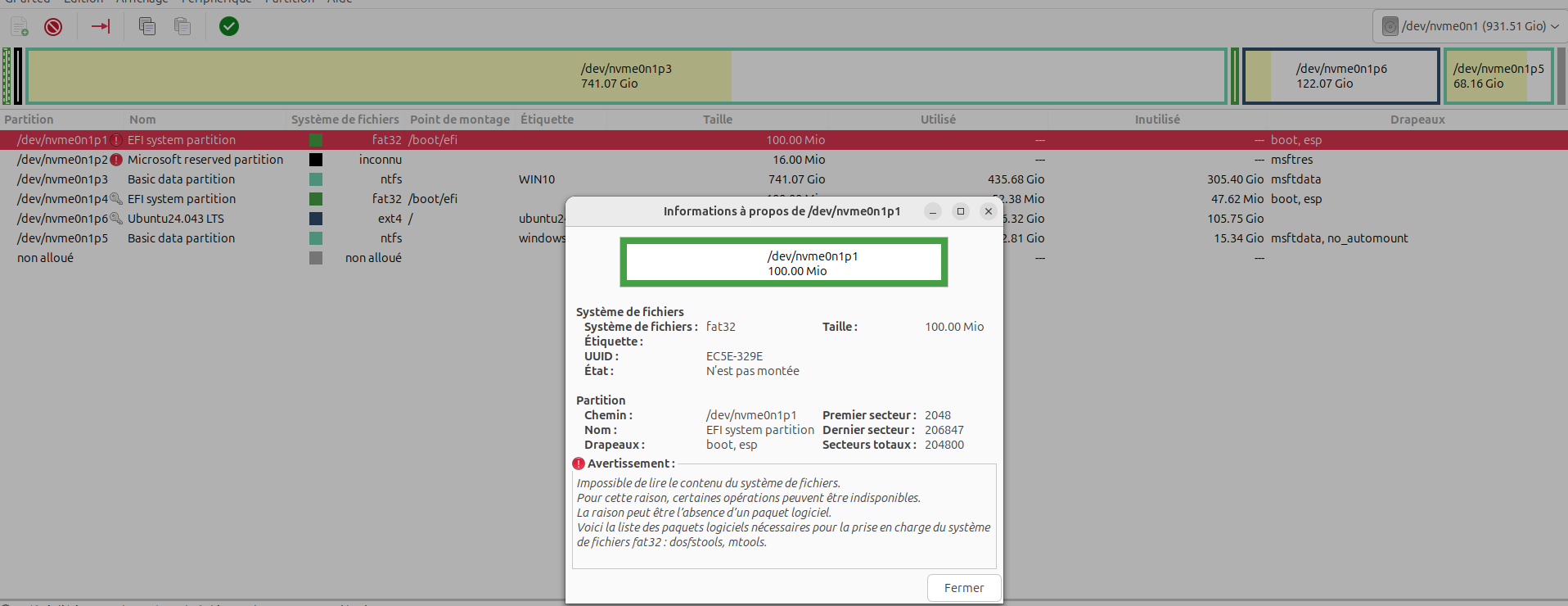Select the /dev/nvme0n1p2 partition row

coord(784,160)
